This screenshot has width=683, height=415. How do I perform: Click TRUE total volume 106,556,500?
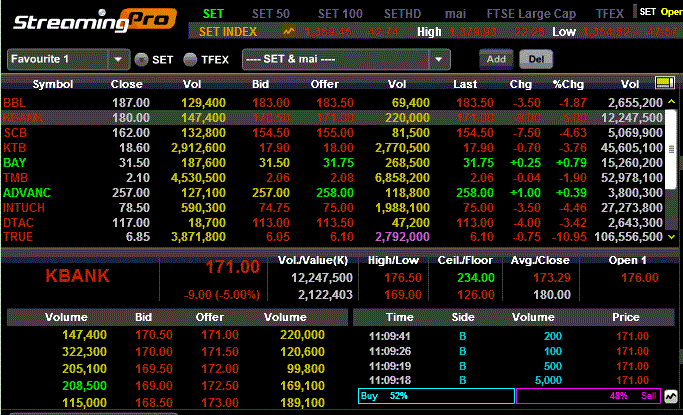point(628,237)
